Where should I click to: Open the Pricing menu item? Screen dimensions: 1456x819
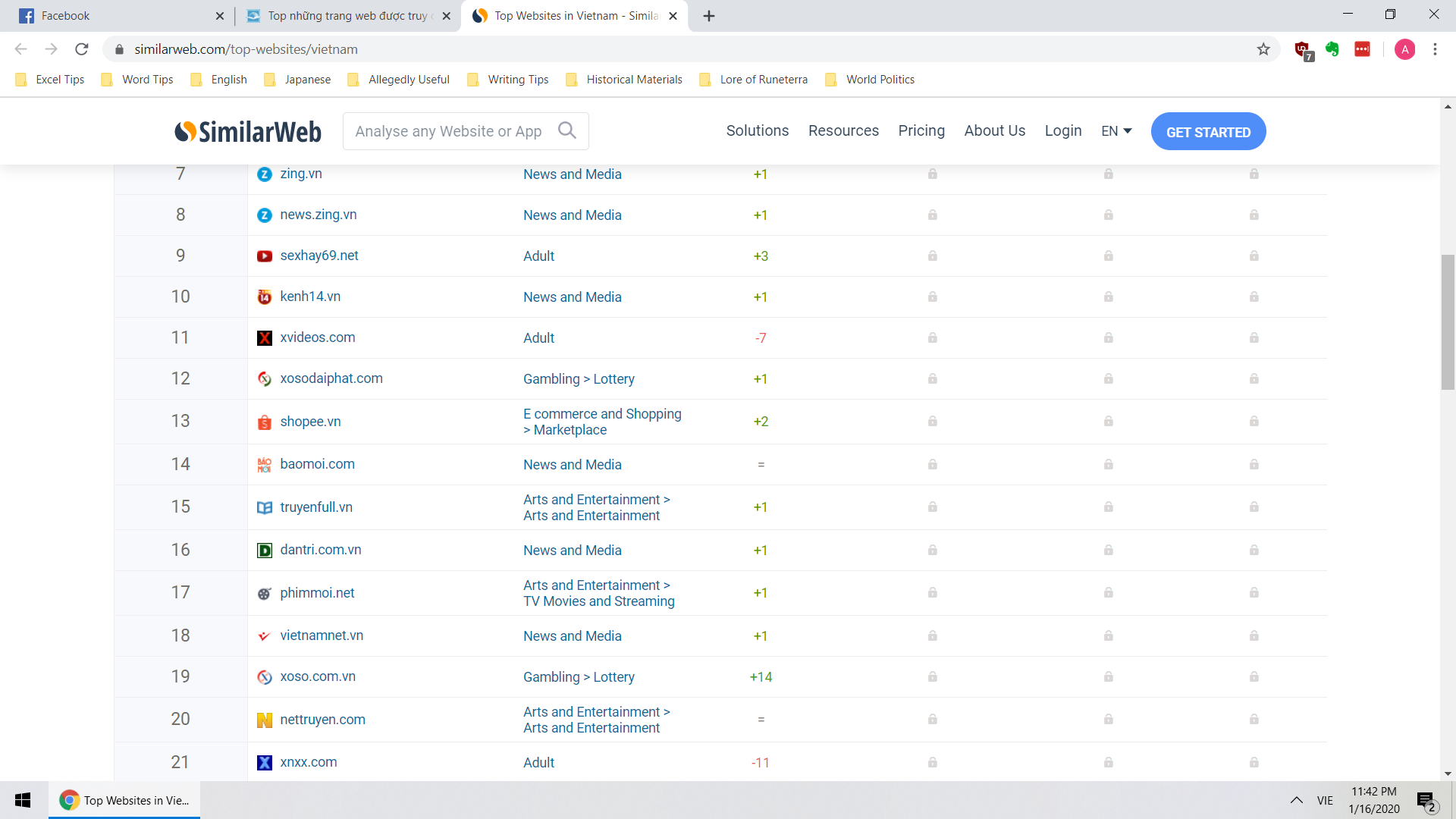921,130
